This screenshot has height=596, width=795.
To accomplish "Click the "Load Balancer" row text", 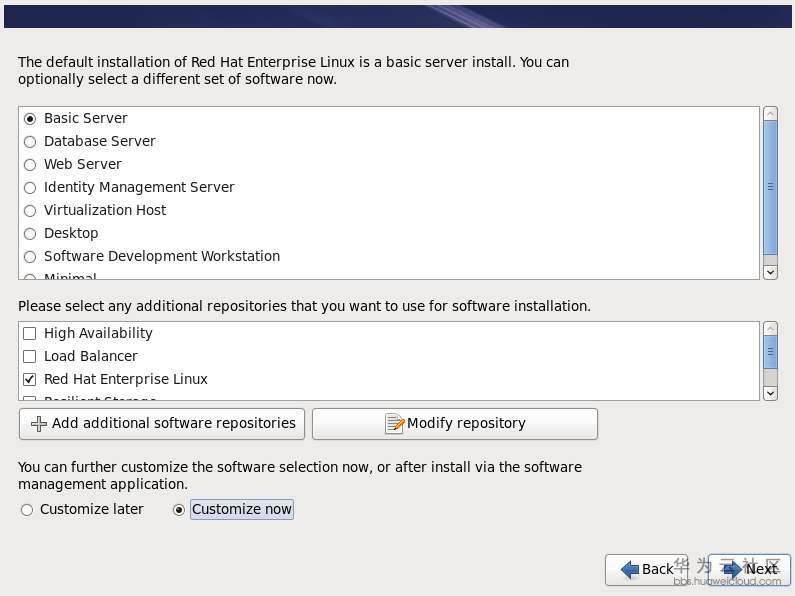I will click(91, 356).
